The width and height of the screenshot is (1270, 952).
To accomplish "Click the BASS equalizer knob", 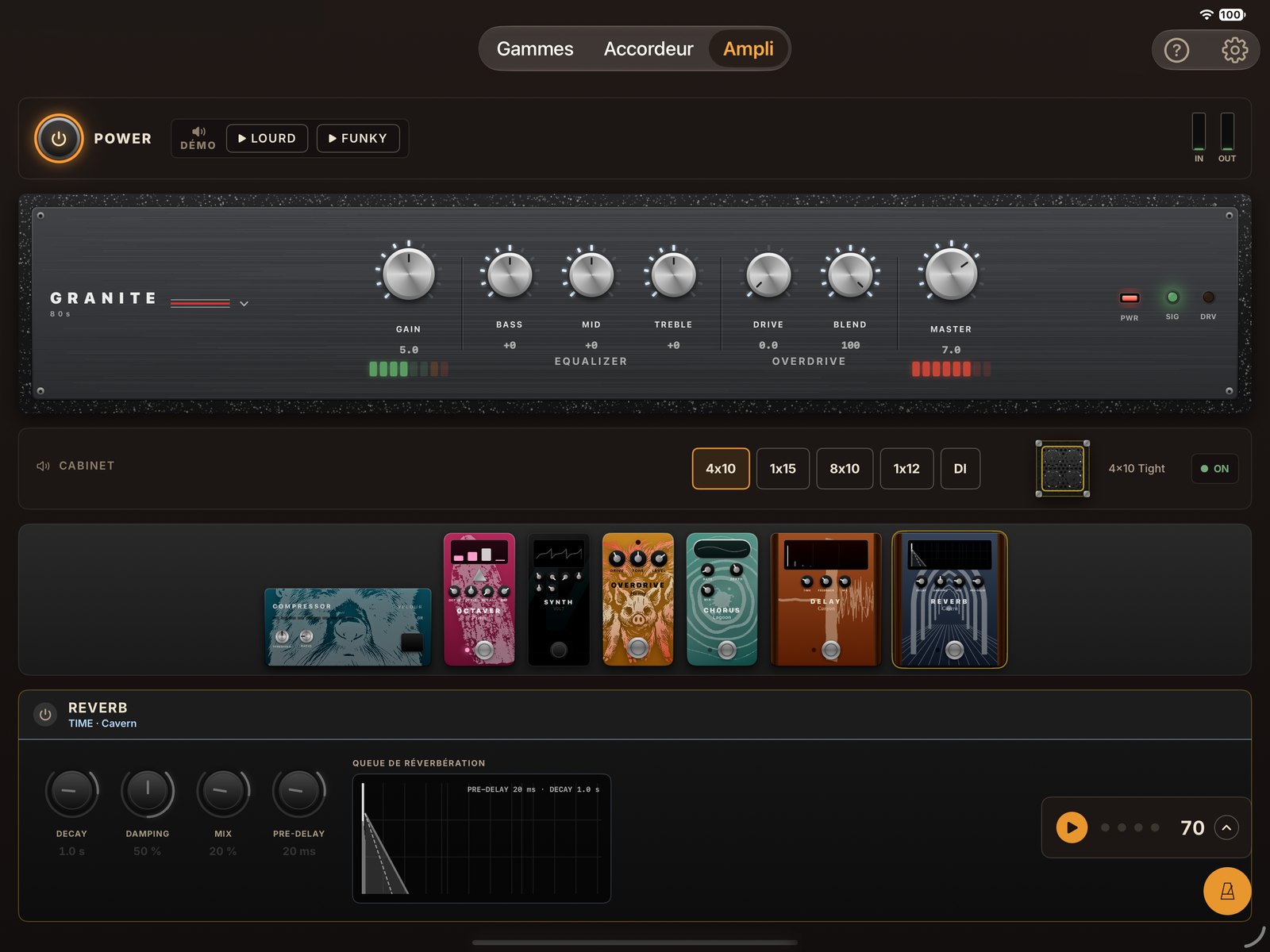I will click(x=510, y=274).
